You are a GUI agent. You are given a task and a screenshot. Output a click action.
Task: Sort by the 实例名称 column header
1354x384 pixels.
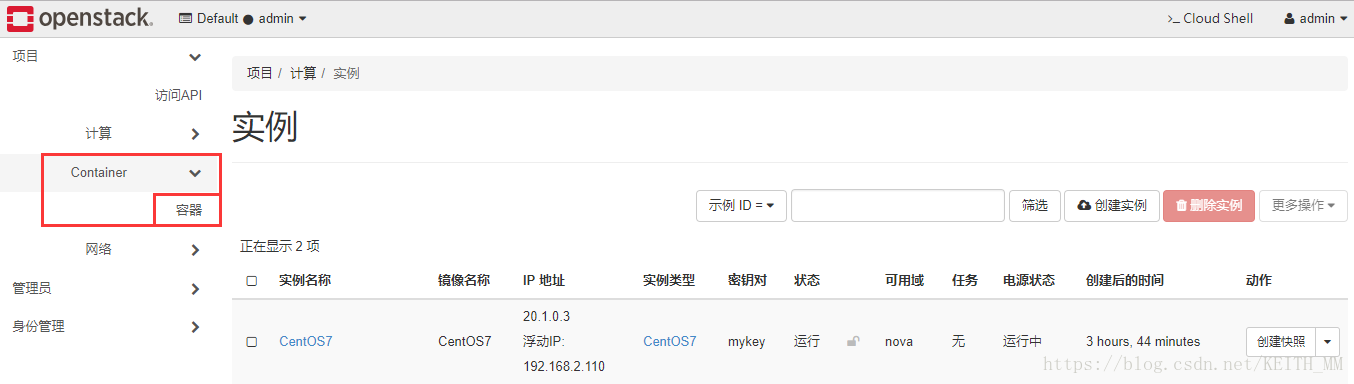click(x=305, y=281)
